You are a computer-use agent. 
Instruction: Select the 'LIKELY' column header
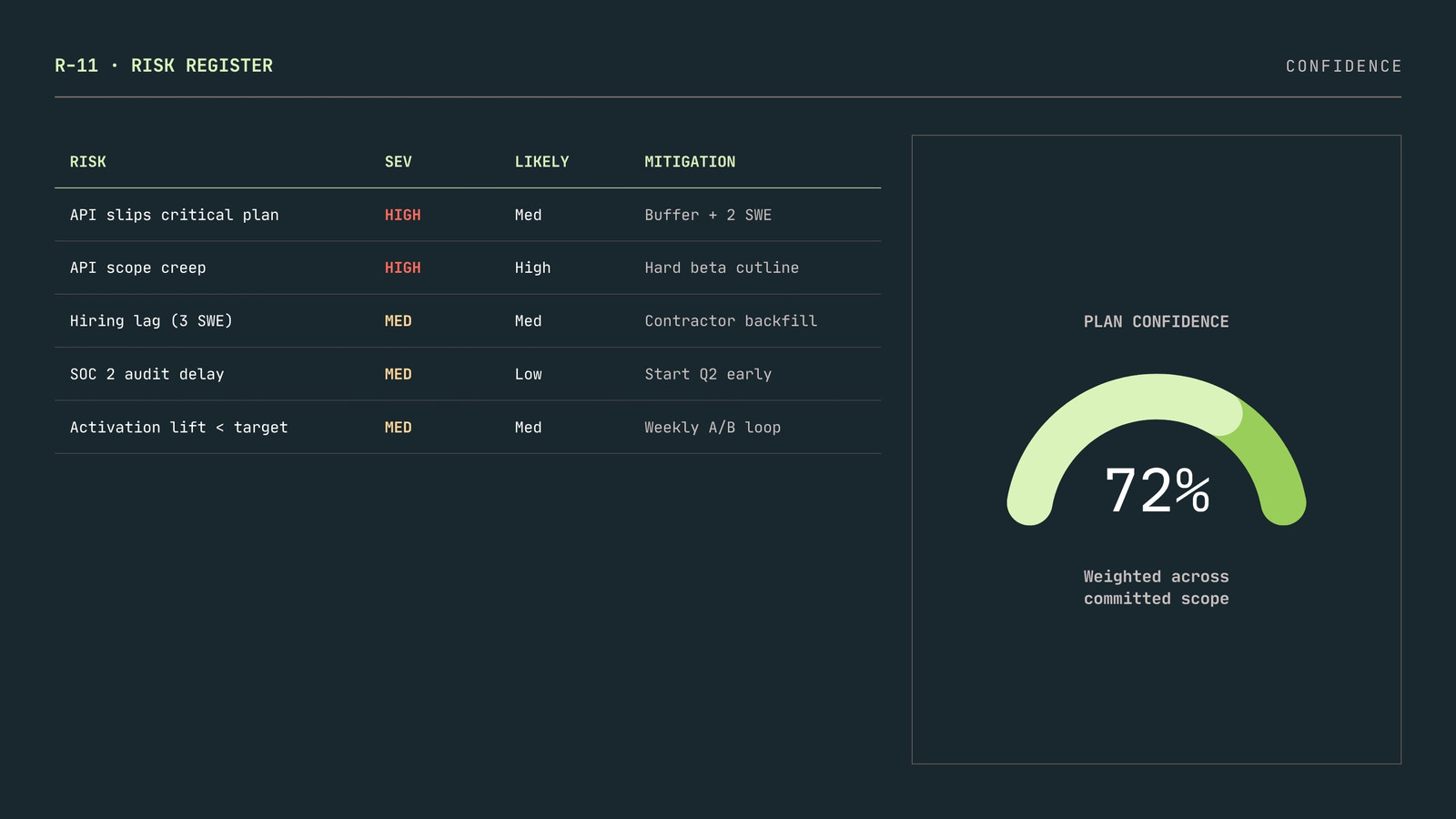pyautogui.click(x=541, y=162)
